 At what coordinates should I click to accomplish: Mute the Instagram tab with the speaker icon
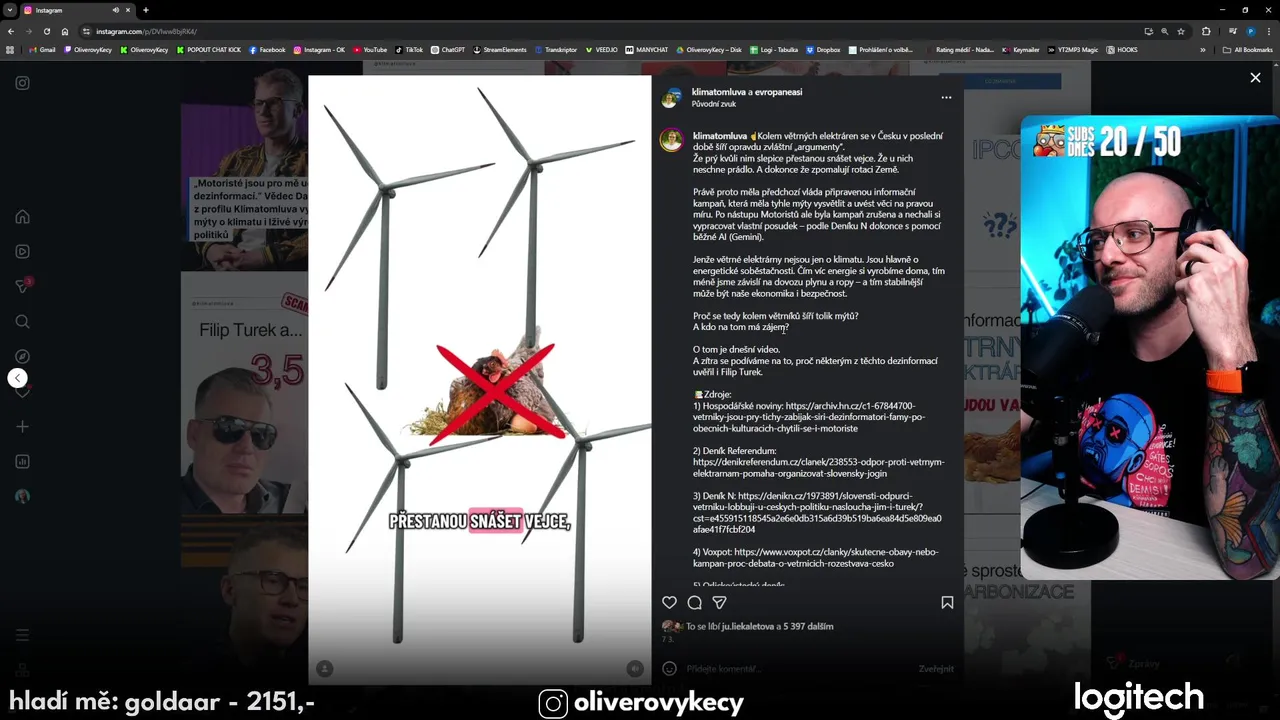[115, 10]
